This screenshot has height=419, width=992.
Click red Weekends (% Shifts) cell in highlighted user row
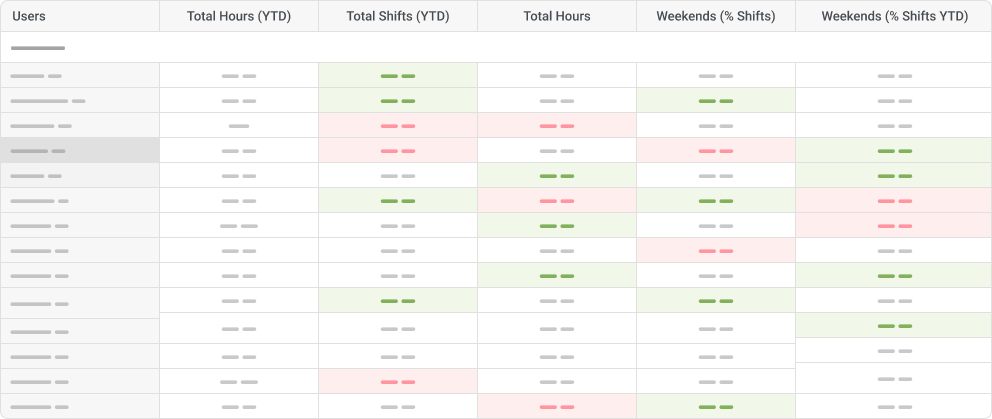tap(716, 151)
